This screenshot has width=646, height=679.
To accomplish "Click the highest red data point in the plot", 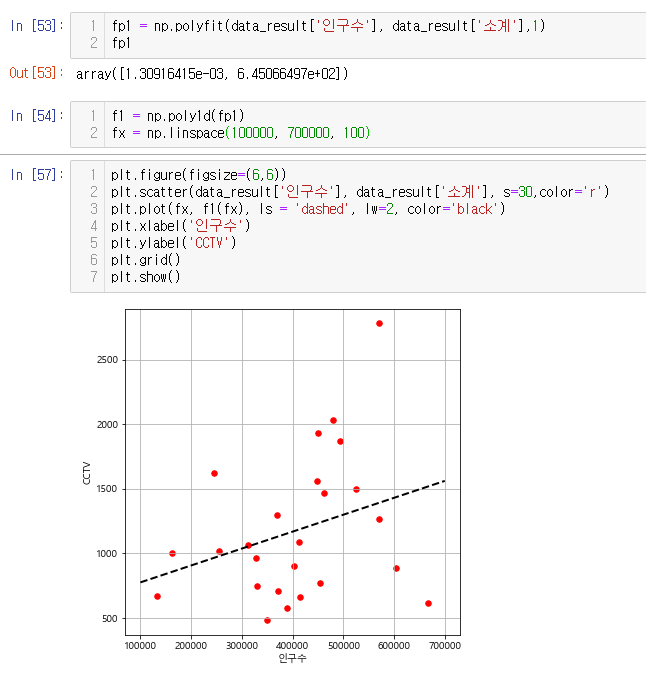I will click(379, 324).
